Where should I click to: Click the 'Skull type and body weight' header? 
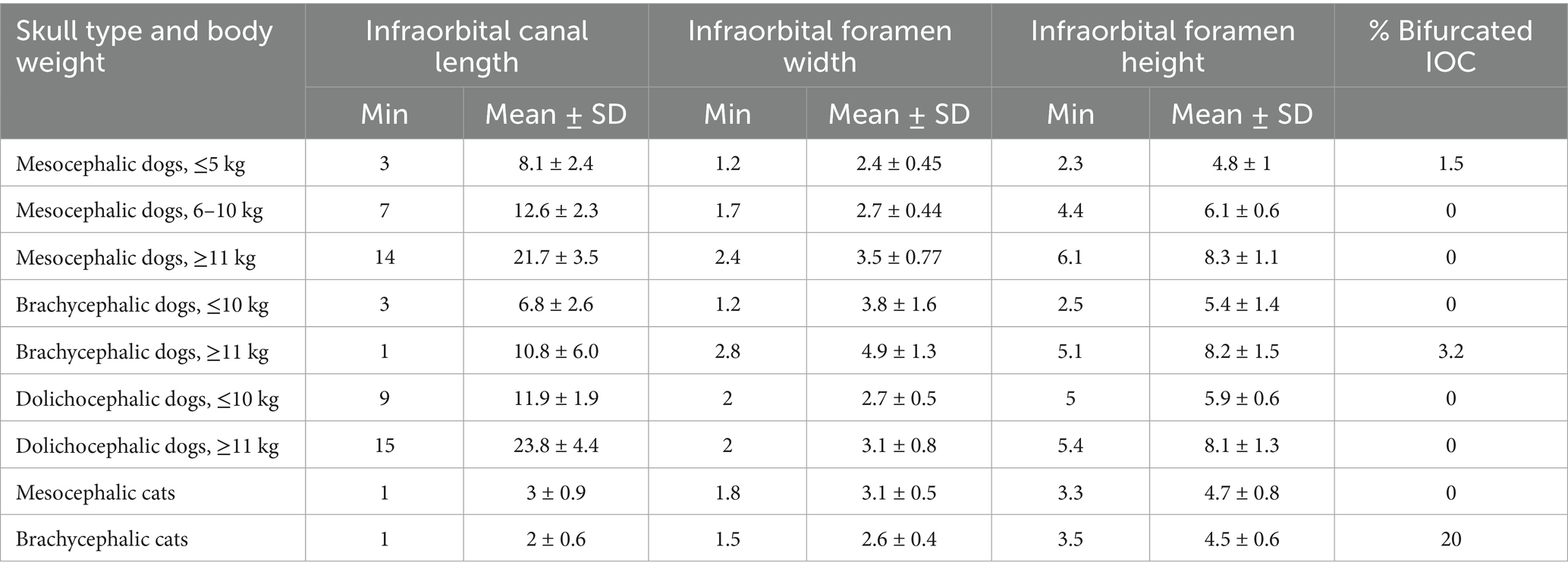click(144, 46)
